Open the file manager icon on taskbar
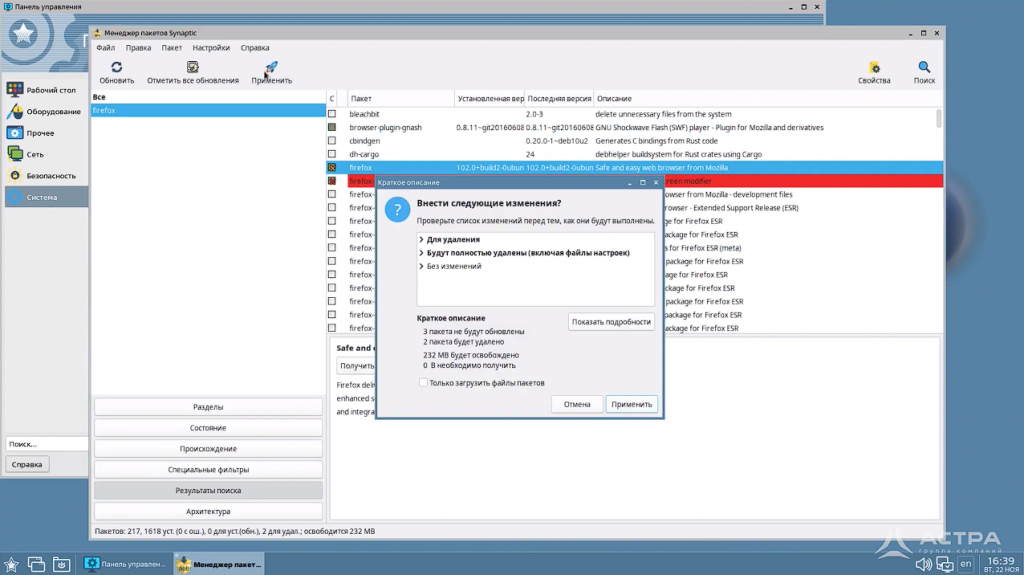The height and width of the screenshot is (575, 1024). 61,564
